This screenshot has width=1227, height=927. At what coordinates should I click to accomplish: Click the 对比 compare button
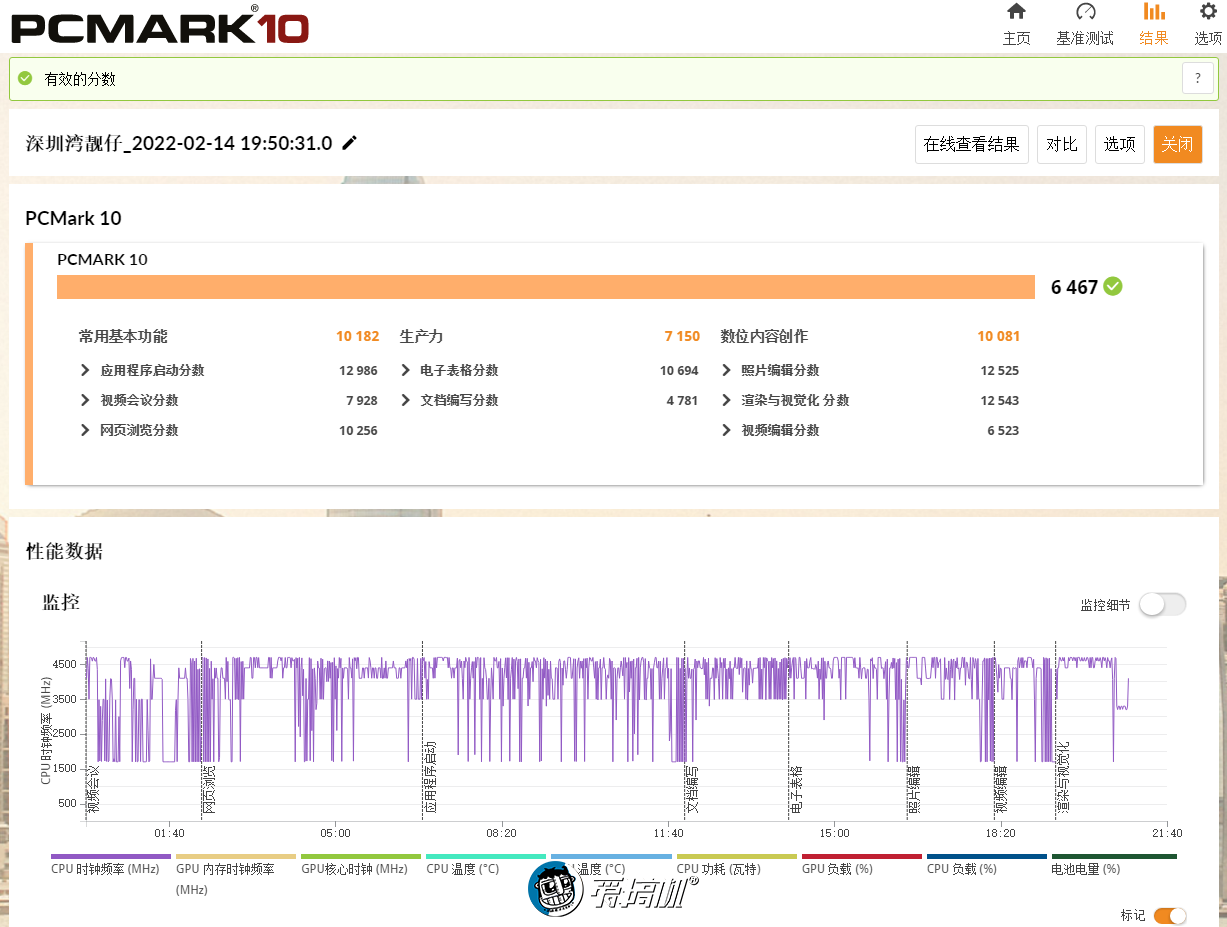pyautogui.click(x=1062, y=144)
